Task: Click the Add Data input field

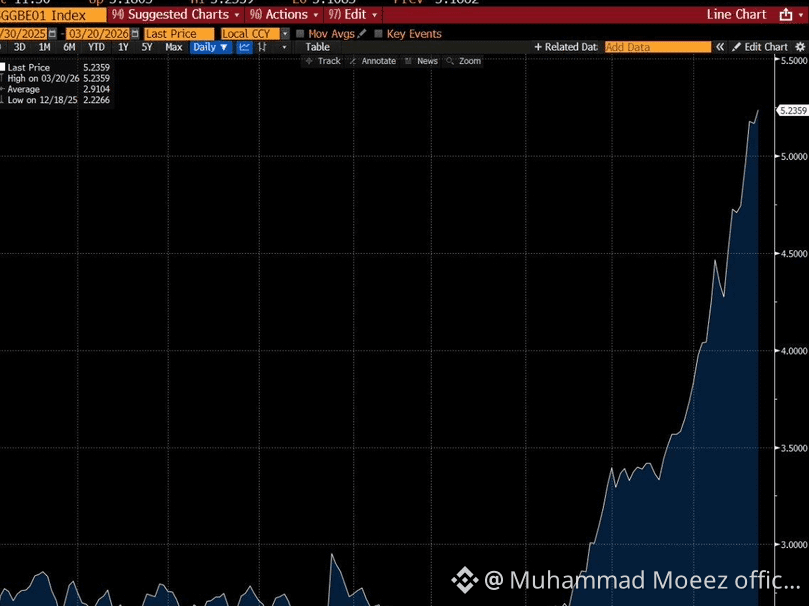Action: click(658, 47)
